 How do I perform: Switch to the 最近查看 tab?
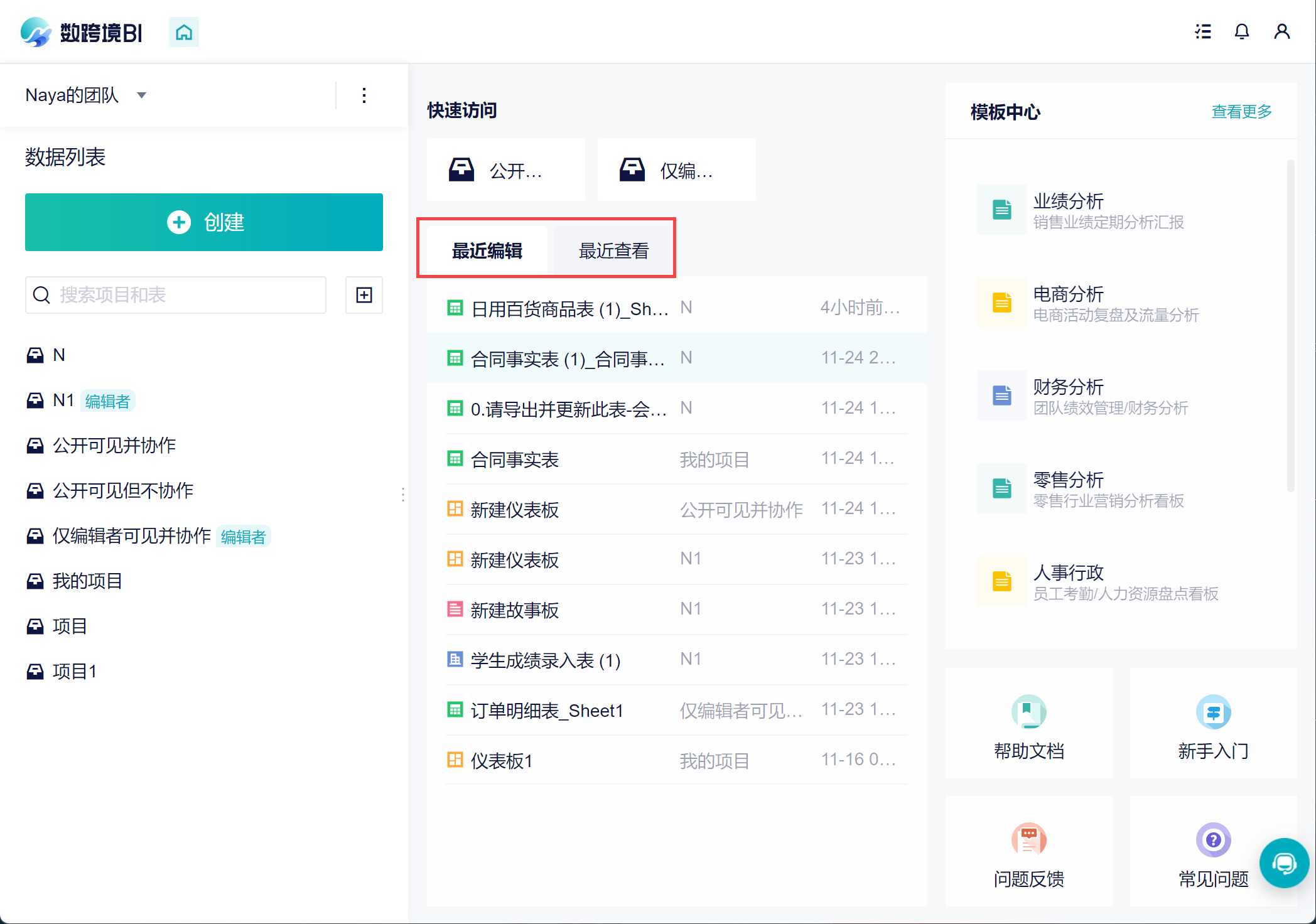point(613,251)
